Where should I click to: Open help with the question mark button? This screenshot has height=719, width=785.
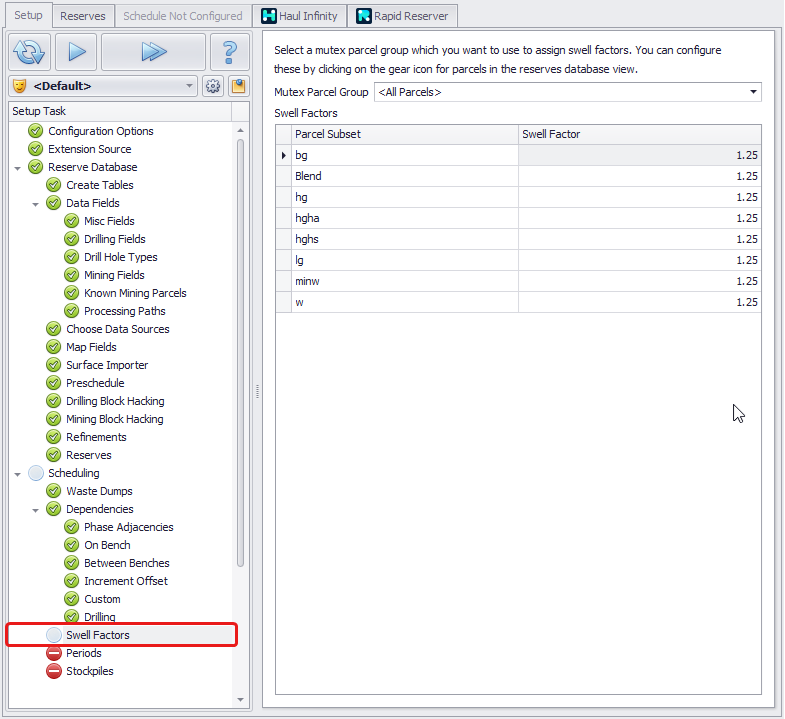(229, 52)
